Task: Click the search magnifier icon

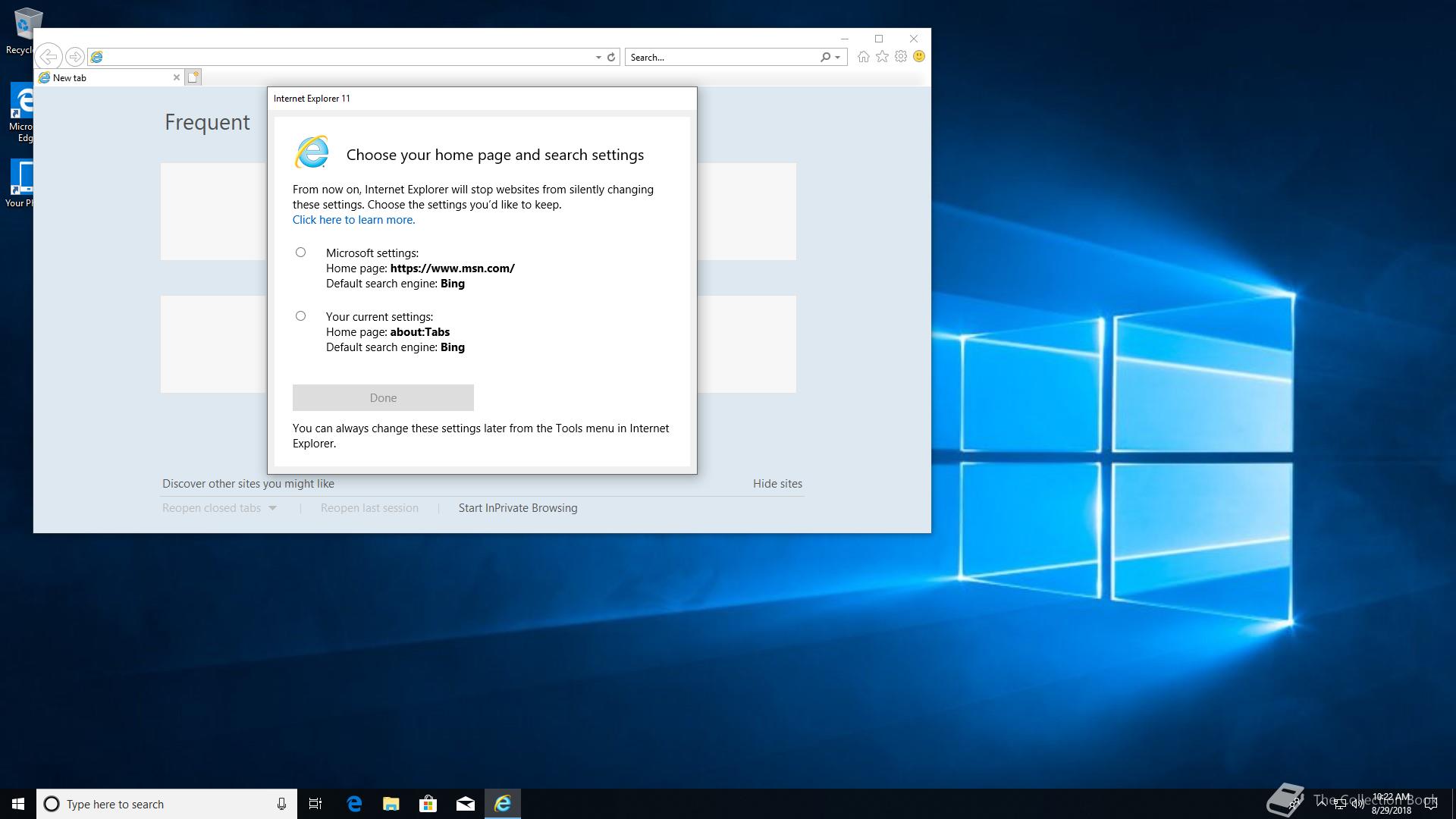Action: [x=825, y=57]
